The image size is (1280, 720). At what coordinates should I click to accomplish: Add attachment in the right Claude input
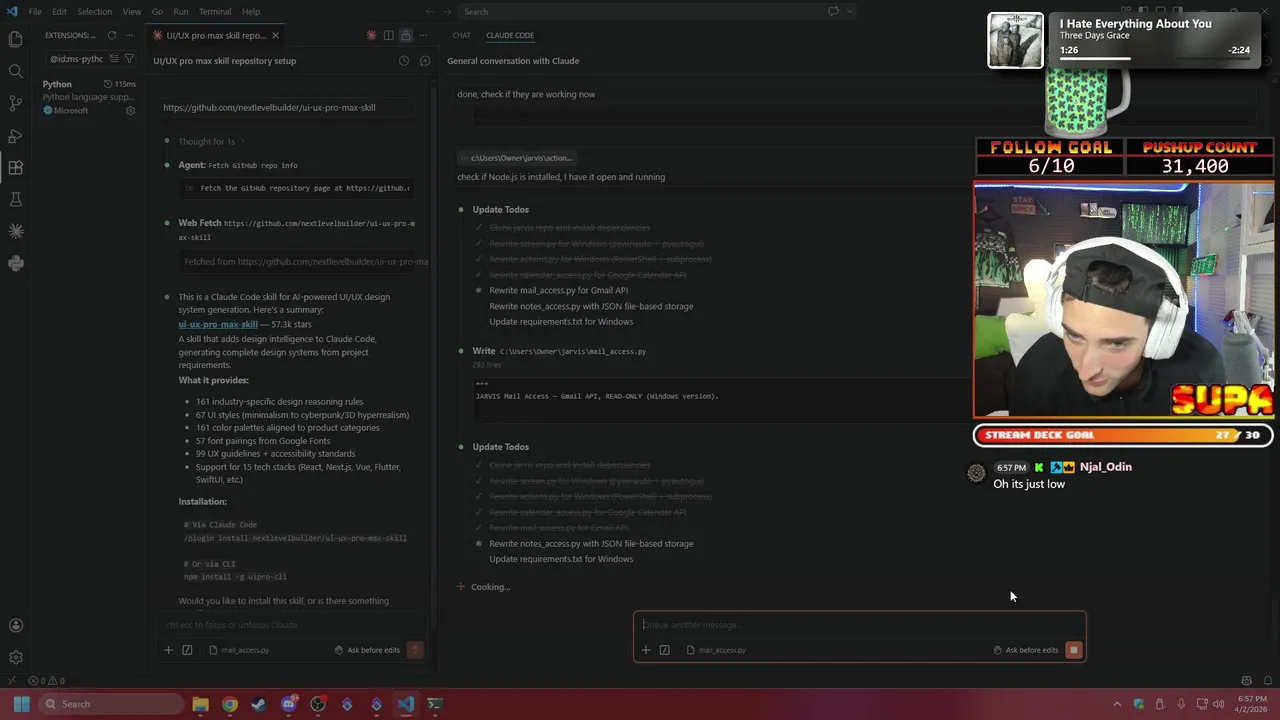coord(646,650)
